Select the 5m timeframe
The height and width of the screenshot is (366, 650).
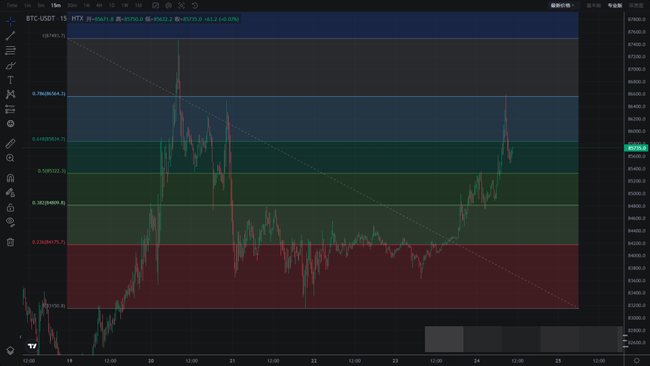pyautogui.click(x=41, y=5)
